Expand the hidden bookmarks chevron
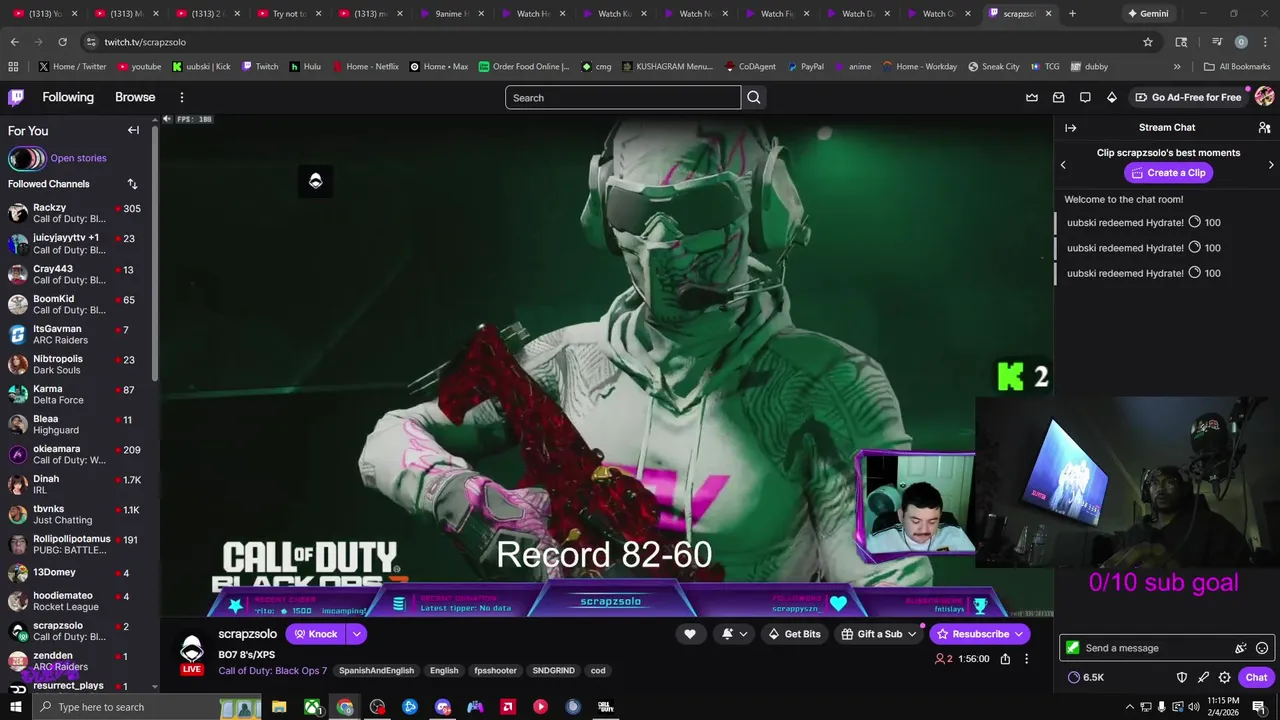 pyautogui.click(x=1177, y=67)
